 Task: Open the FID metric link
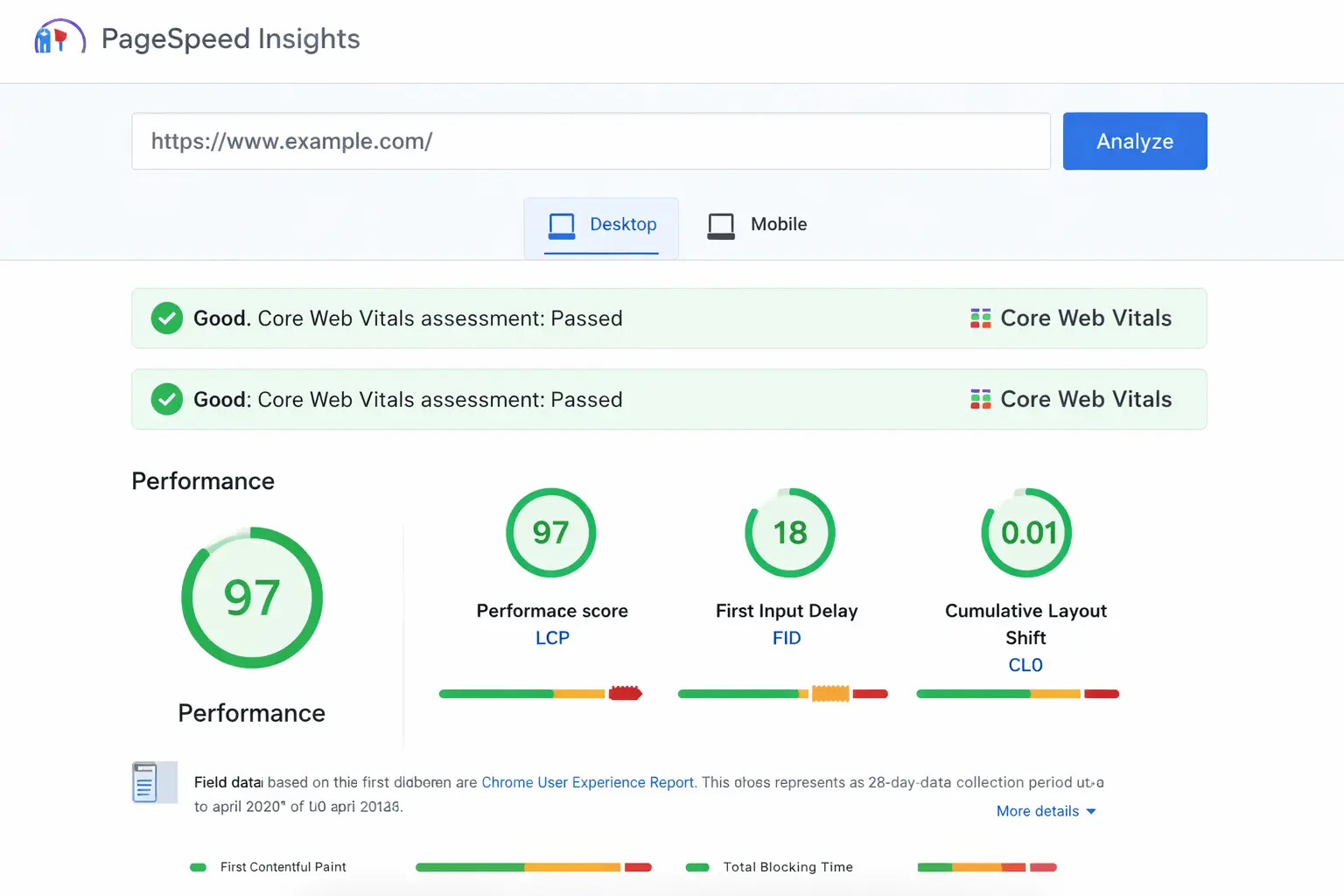point(787,638)
